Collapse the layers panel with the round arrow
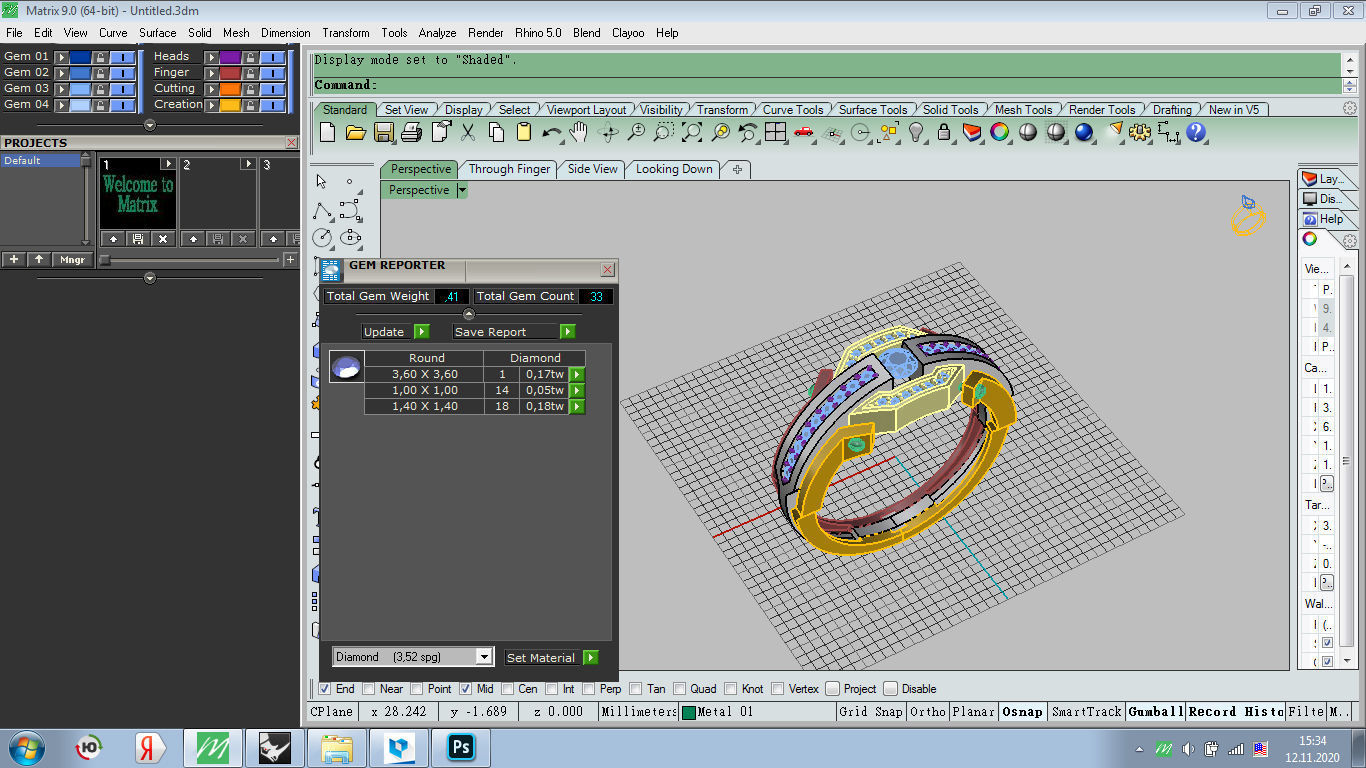 coord(150,125)
